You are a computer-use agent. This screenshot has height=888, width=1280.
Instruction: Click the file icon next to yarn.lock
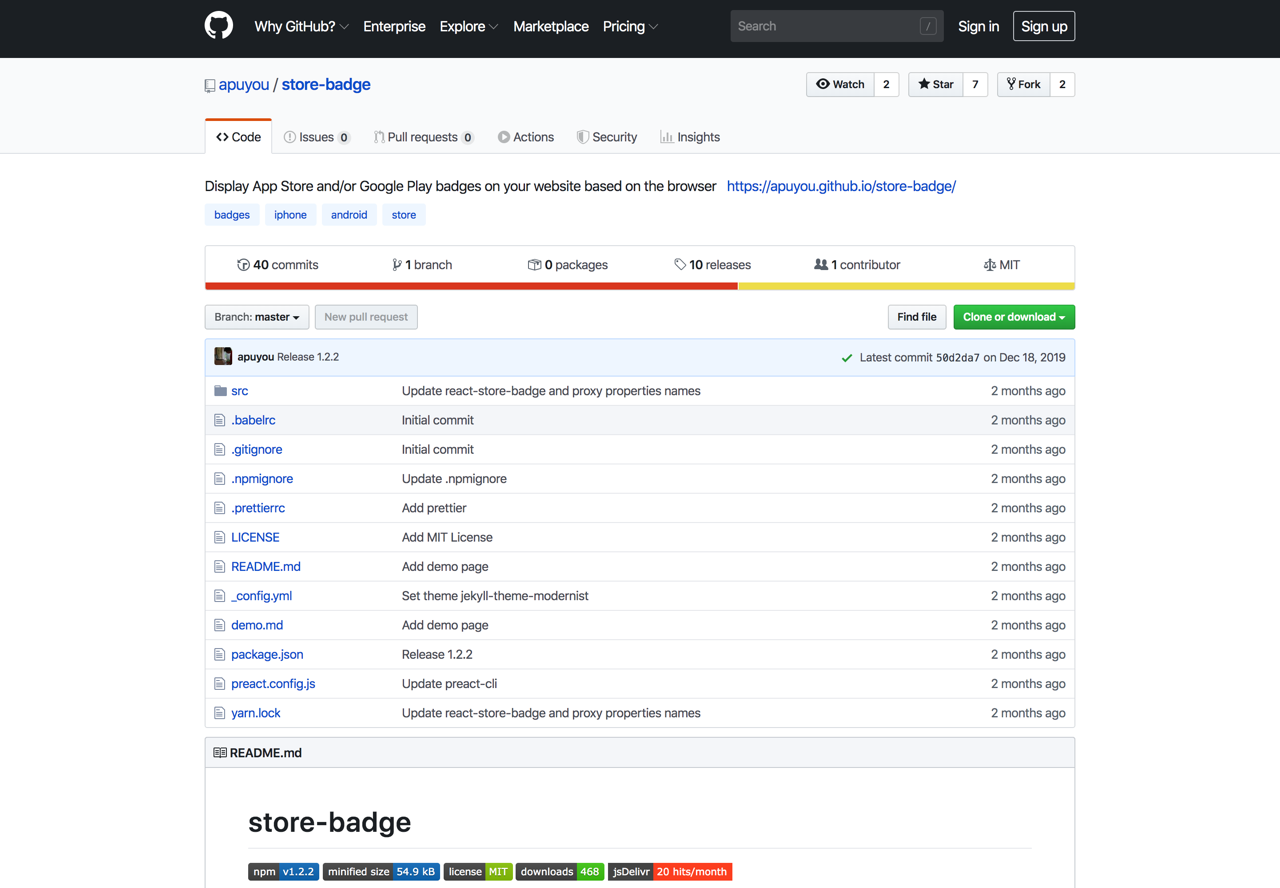point(219,713)
